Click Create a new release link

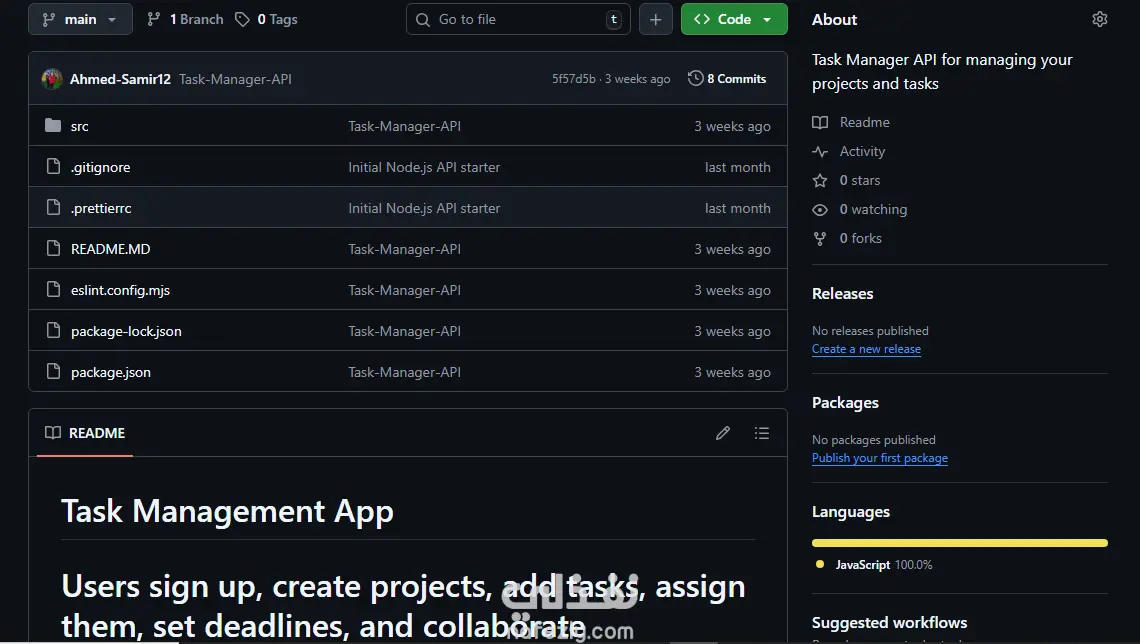866,349
